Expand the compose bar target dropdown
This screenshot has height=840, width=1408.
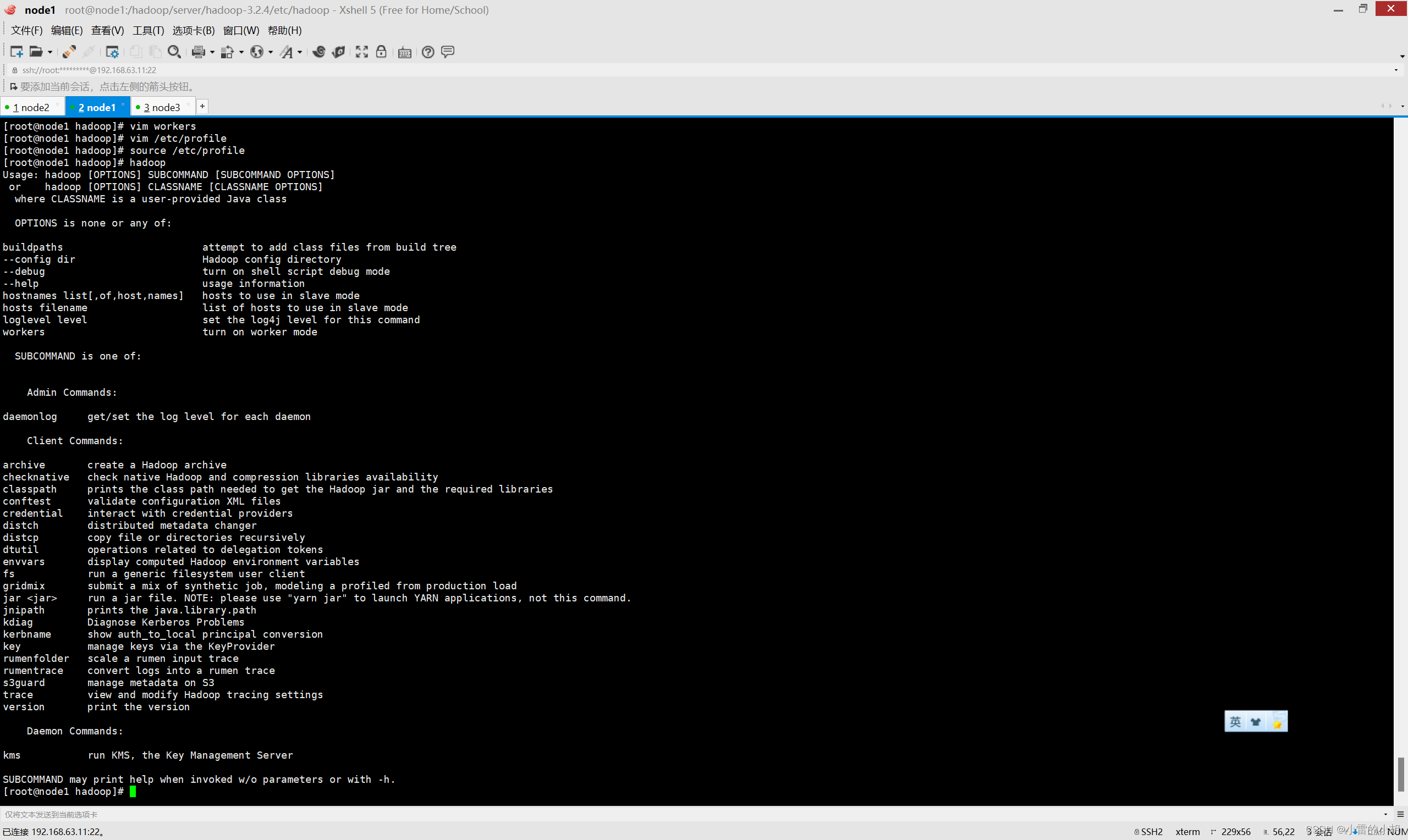tap(1385, 815)
